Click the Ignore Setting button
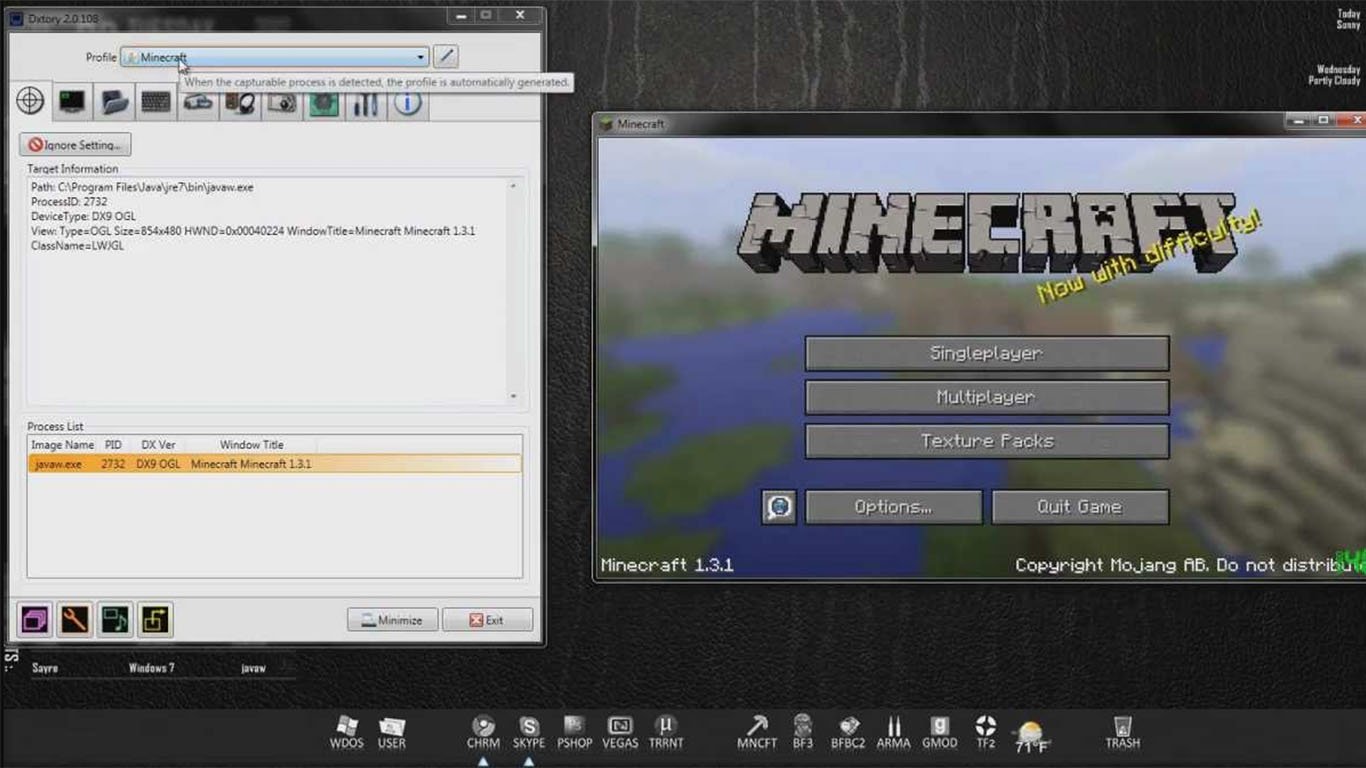The image size is (1366, 768). (75, 145)
